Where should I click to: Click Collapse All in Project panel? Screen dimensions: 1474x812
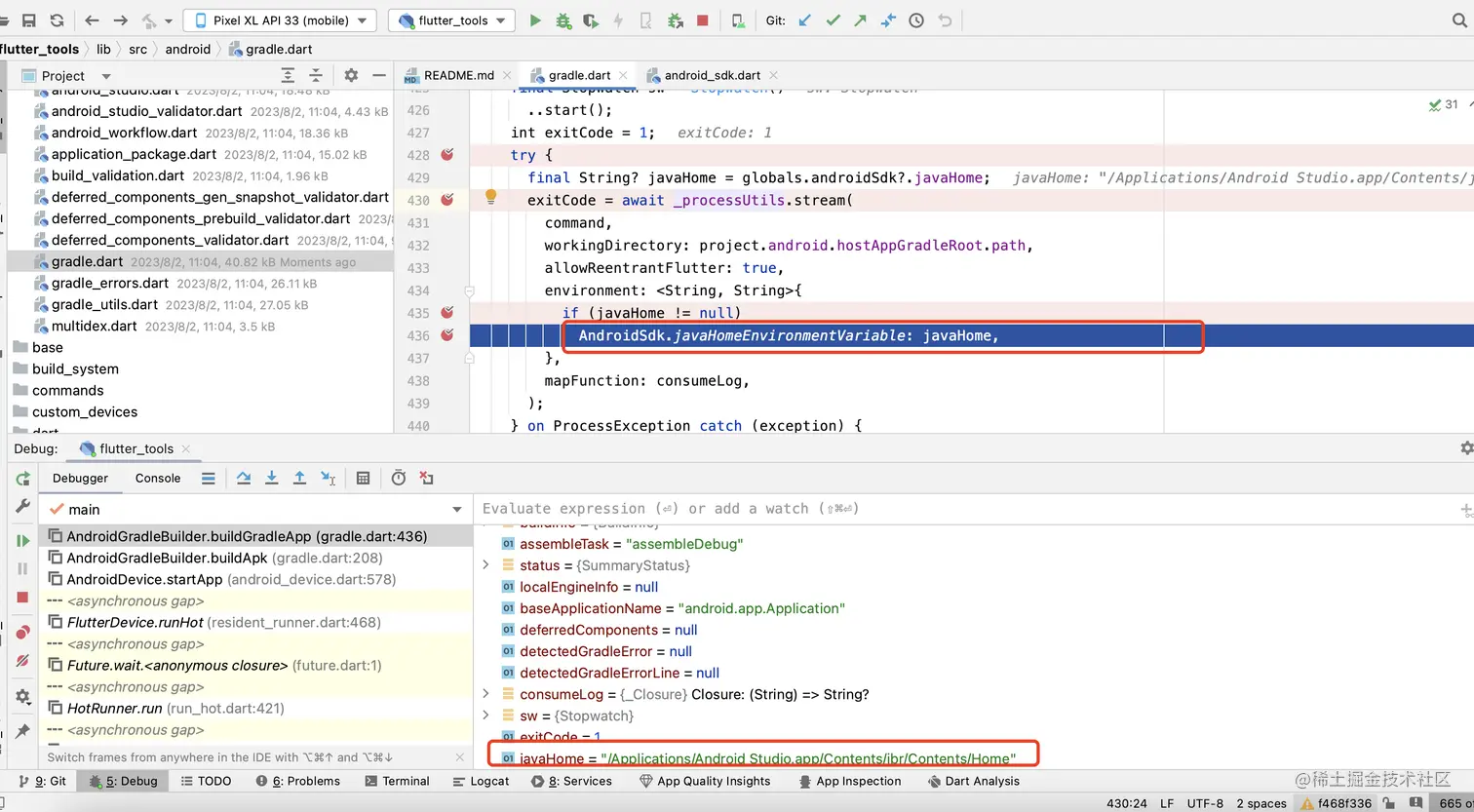coord(316,75)
